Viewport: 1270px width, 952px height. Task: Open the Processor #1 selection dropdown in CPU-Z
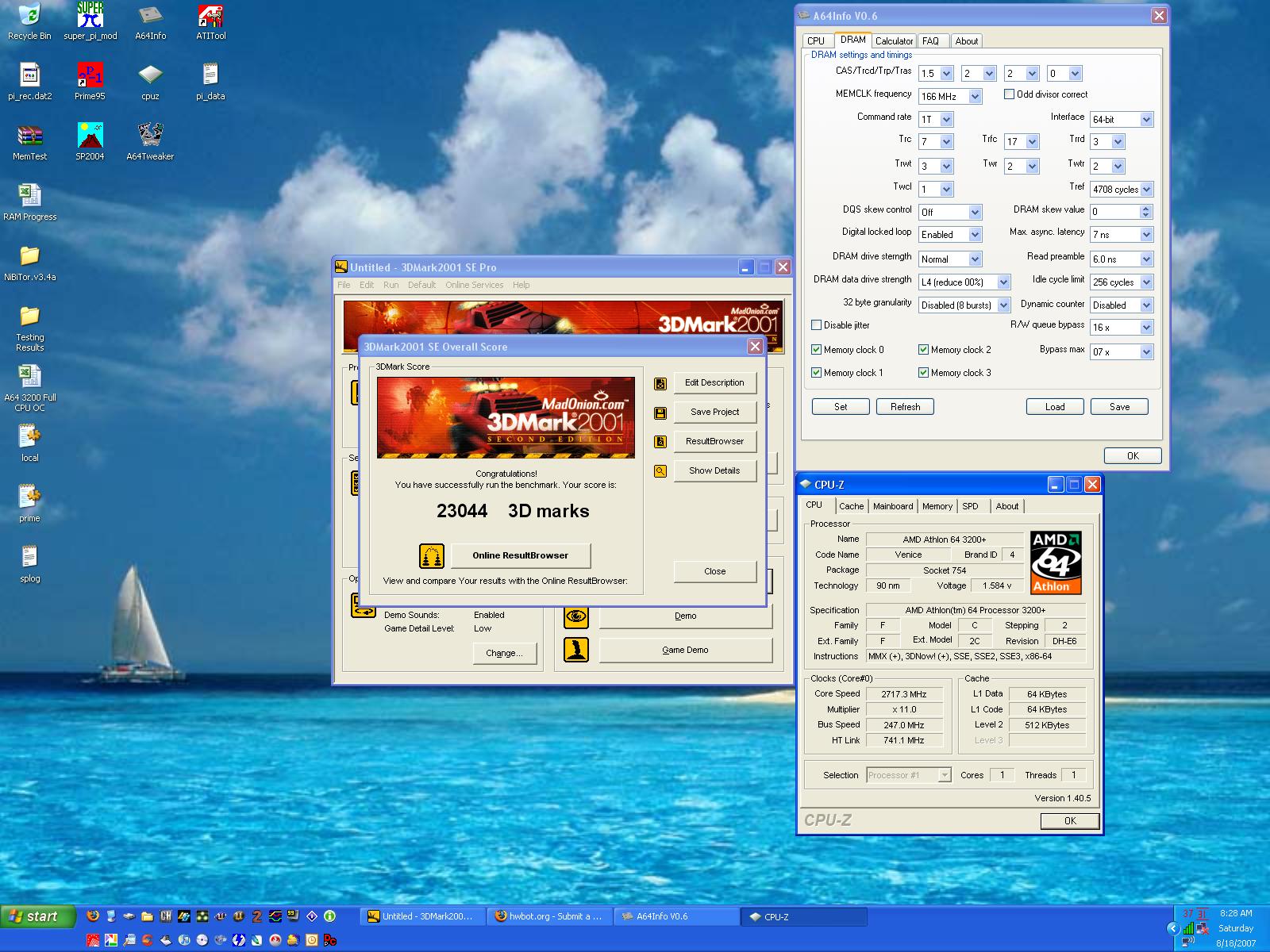(909, 775)
